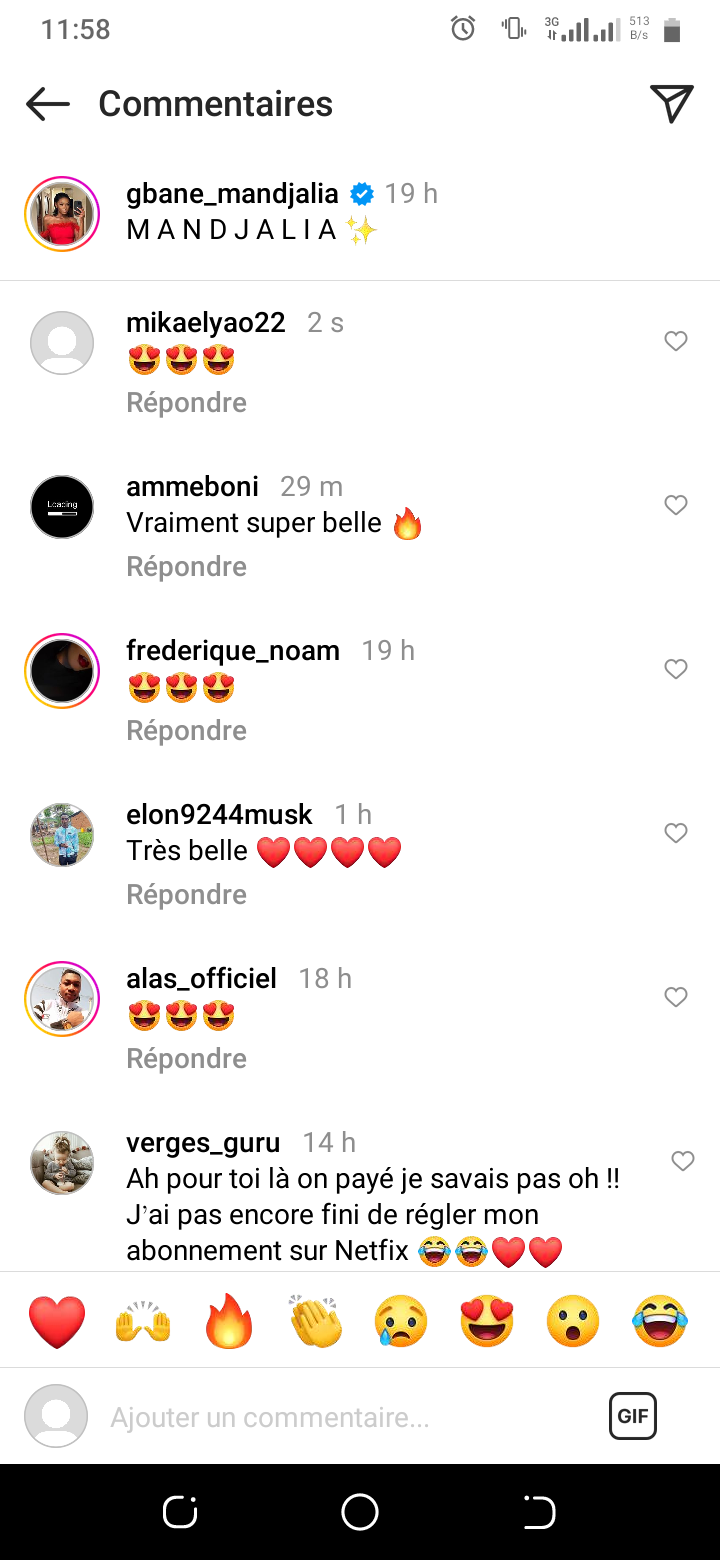View gbane_mandjalia's story from avatar
Viewport: 720px width, 1560px height.
[62, 212]
